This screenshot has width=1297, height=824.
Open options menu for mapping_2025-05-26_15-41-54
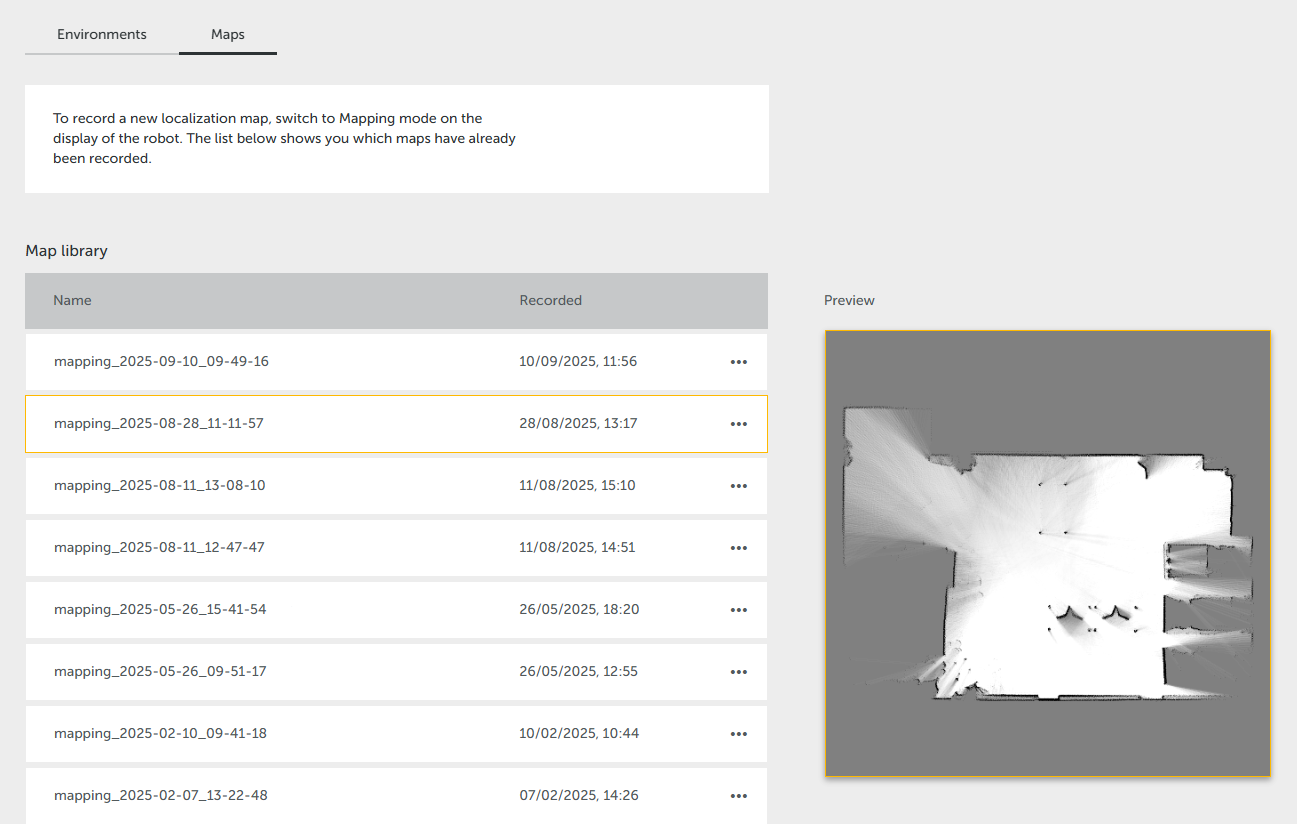coord(739,610)
